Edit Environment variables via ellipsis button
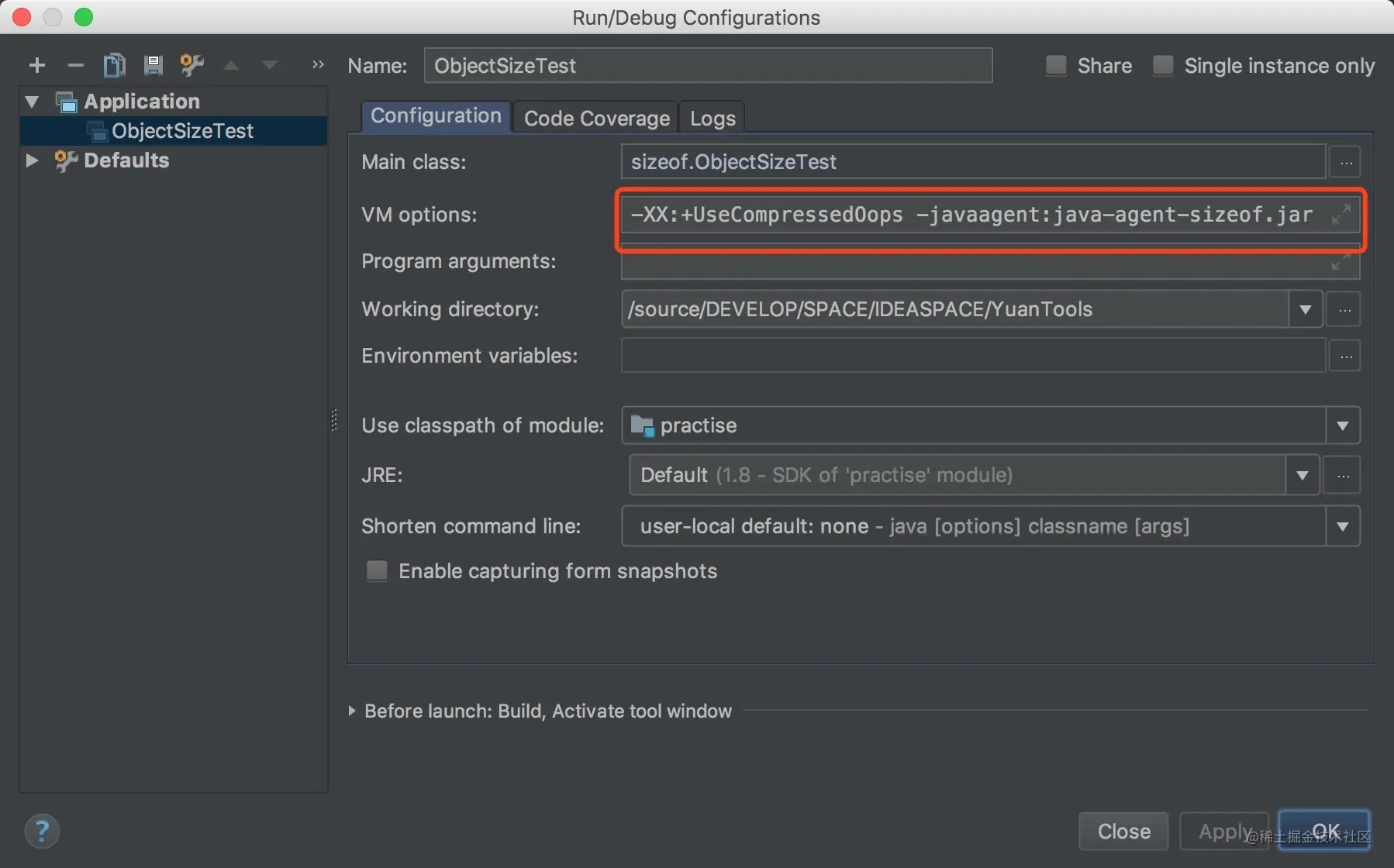This screenshot has width=1394, height=868. point(1346,356)
